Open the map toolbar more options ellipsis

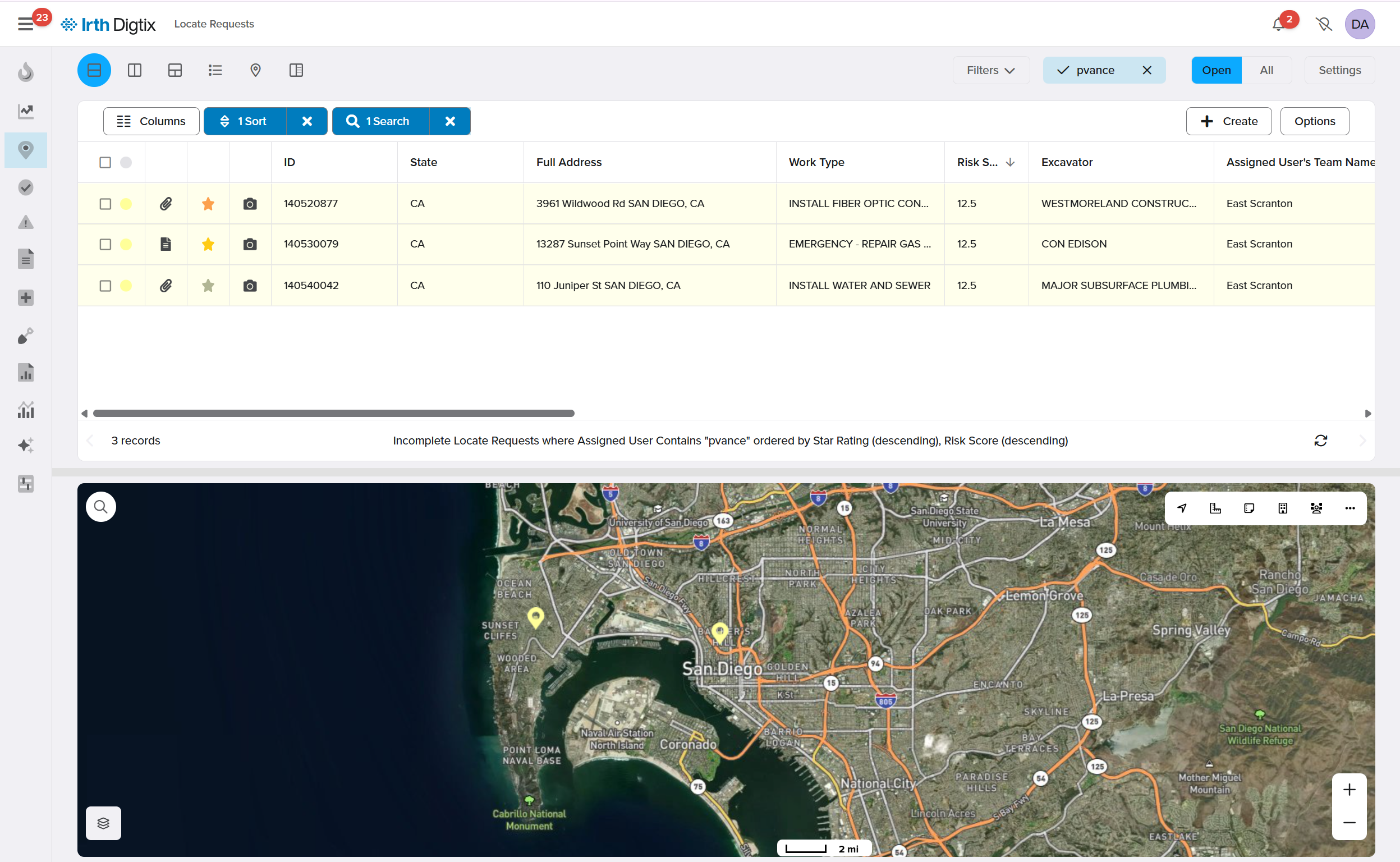coord(1349,507)
